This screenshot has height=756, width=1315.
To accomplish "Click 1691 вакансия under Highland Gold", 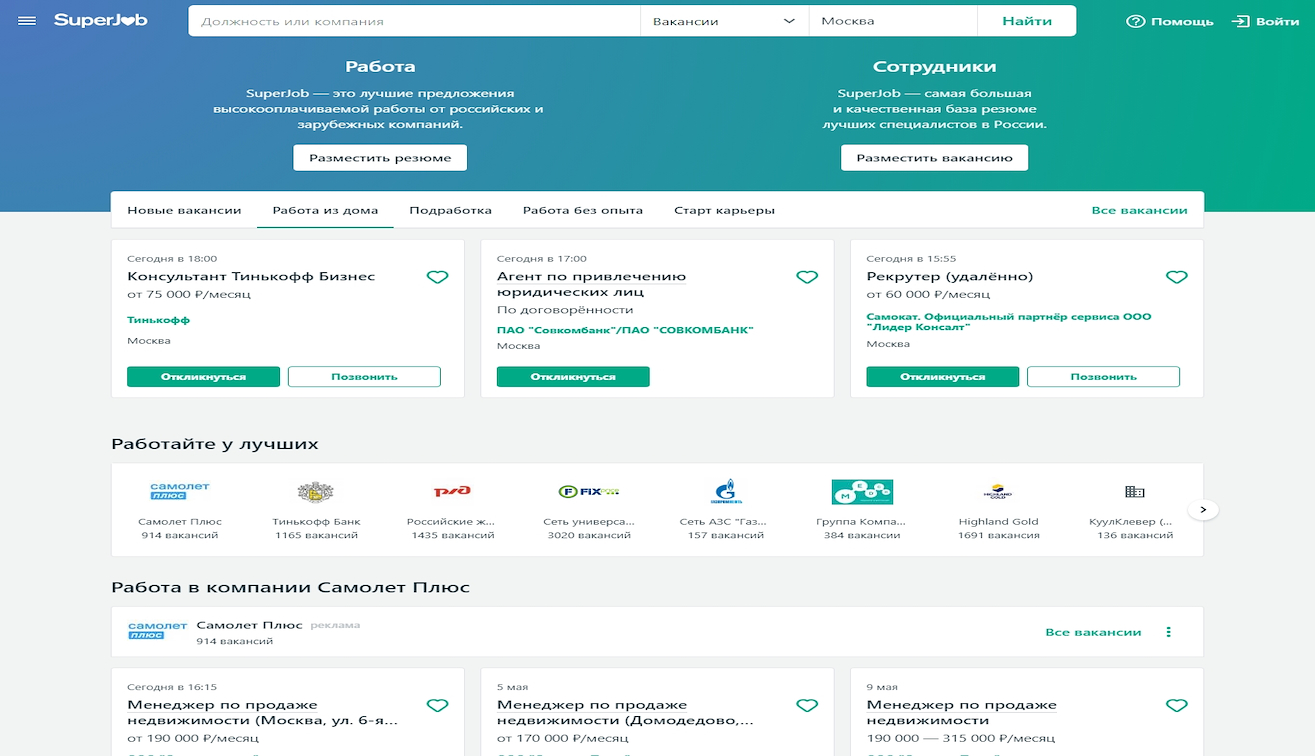I will click(x=998, y=536).
